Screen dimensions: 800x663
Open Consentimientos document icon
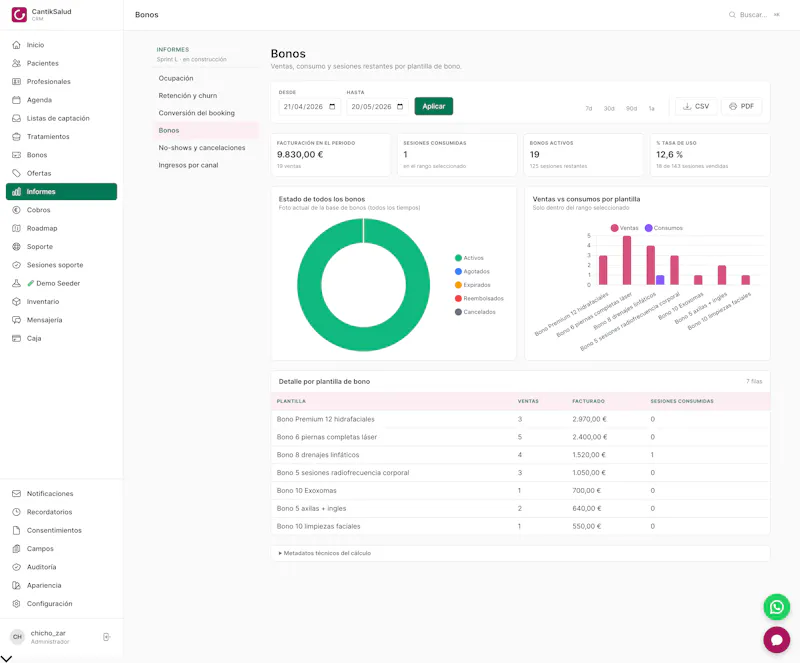click(16, 530)
